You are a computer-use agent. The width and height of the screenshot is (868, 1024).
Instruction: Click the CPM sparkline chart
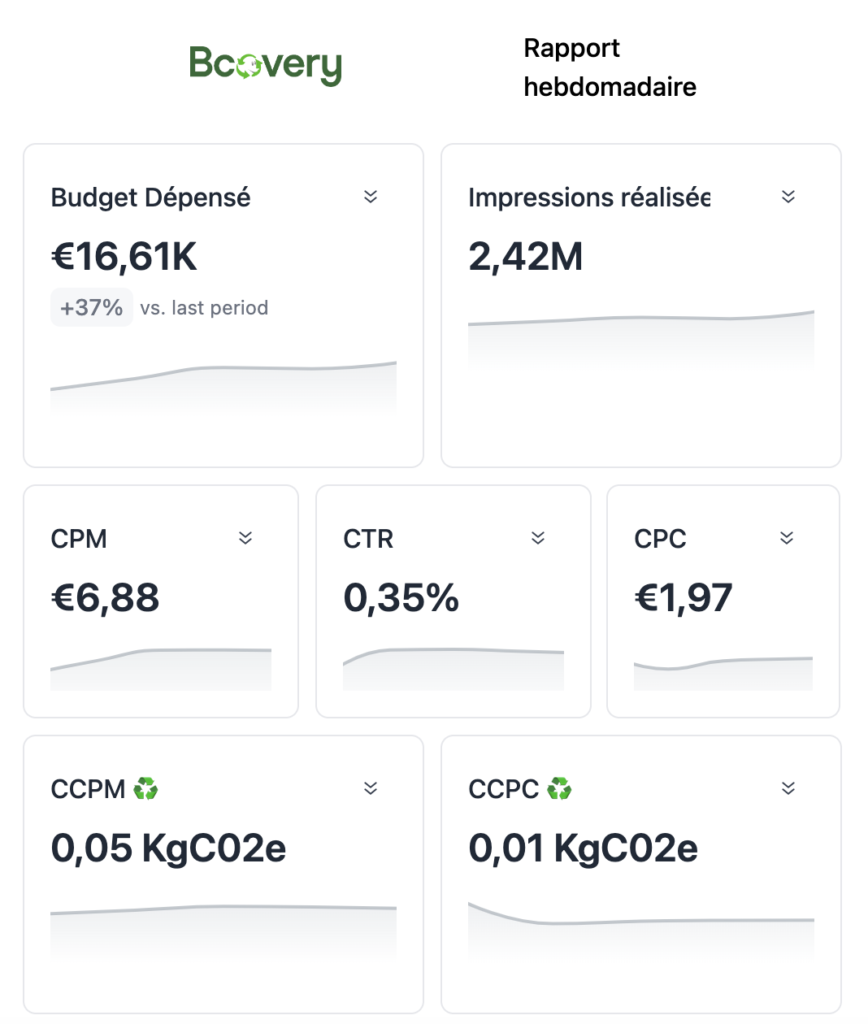[161, 669]
